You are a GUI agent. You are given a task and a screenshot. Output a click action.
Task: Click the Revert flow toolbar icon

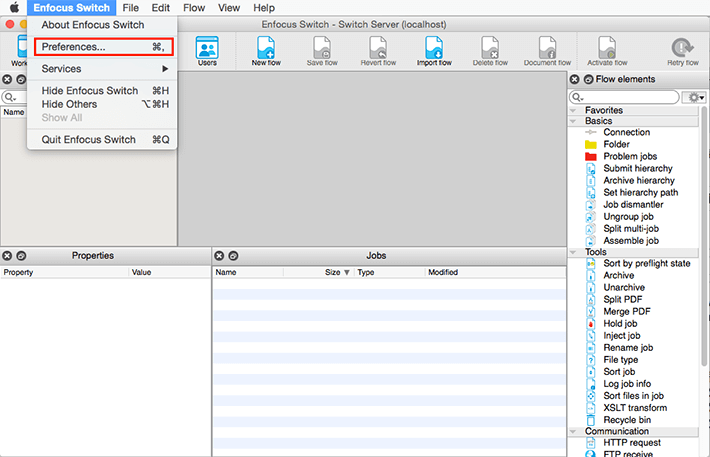tap(378, 51)
